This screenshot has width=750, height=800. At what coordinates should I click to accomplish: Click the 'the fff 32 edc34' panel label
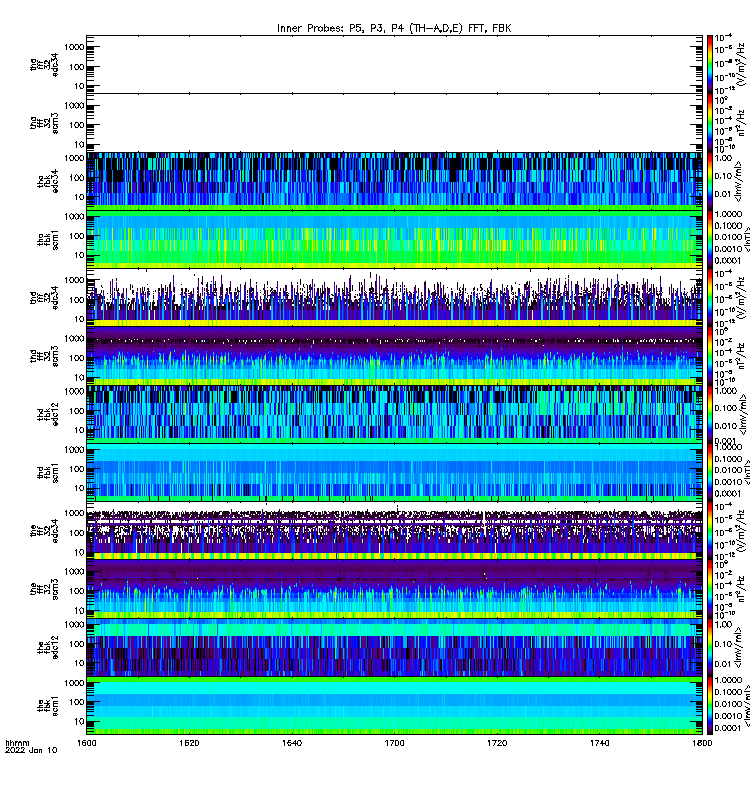44,531
